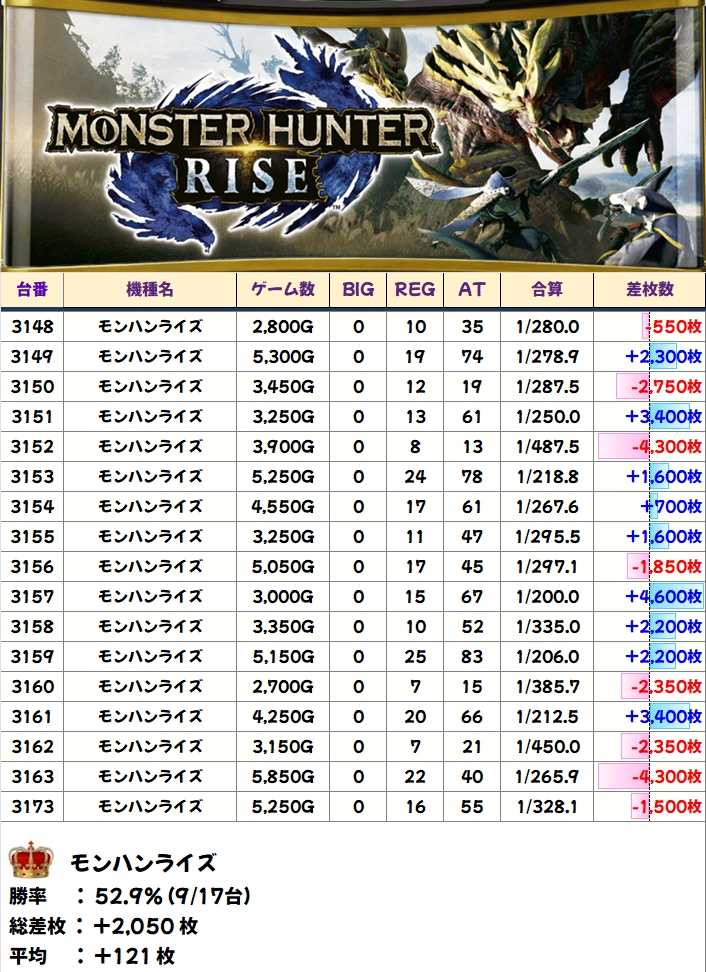The width and height of the screenshot is (706, 972).
Task: Click the 3,000G game count cell
Action: tap(283, 596)
